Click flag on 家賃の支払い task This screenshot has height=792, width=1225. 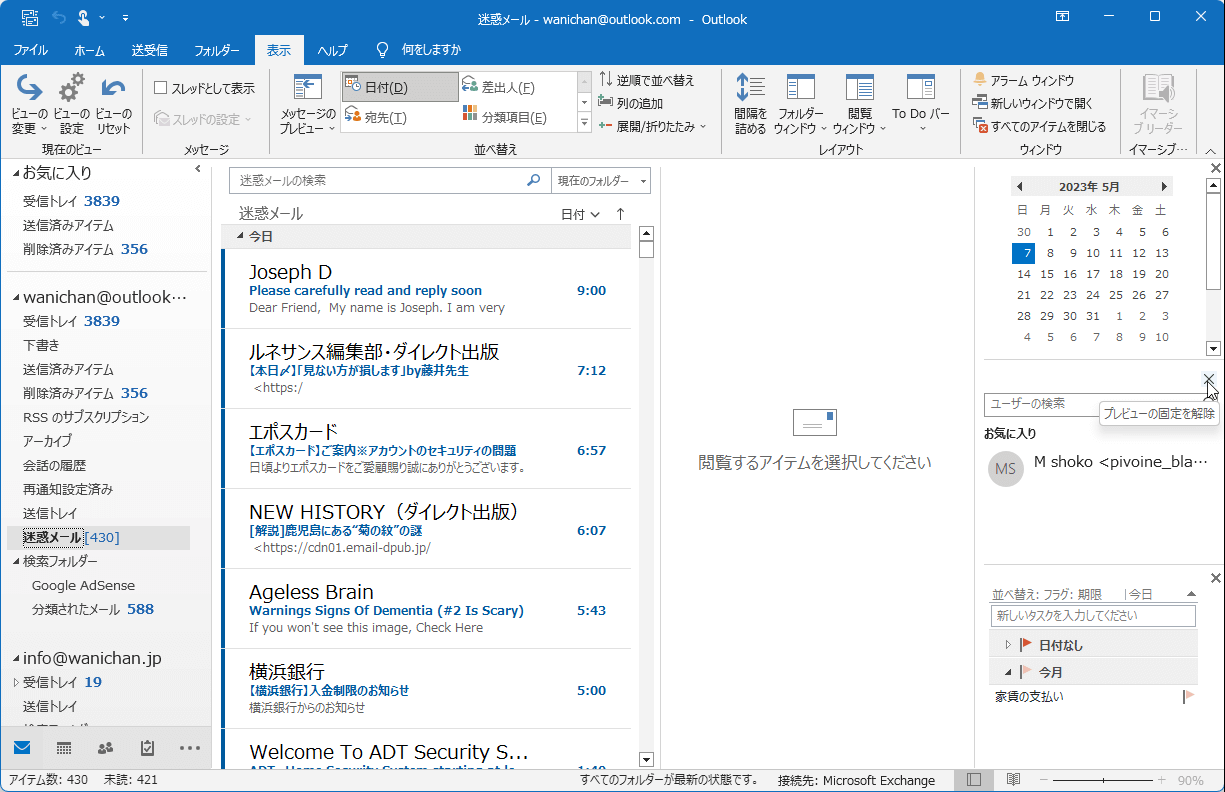point(1189,696)
